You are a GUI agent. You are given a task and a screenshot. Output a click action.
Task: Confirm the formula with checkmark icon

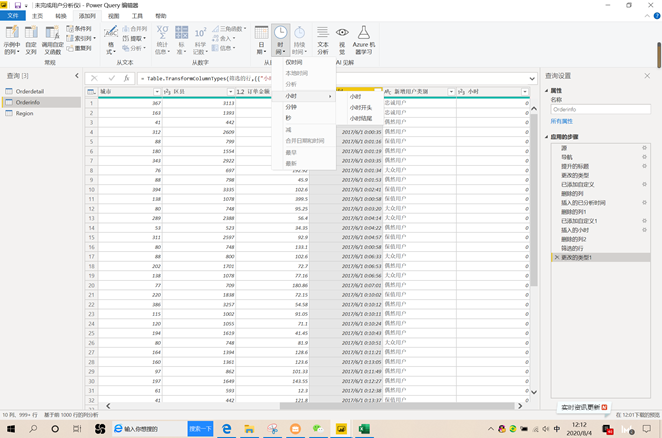tap(111, 78)
